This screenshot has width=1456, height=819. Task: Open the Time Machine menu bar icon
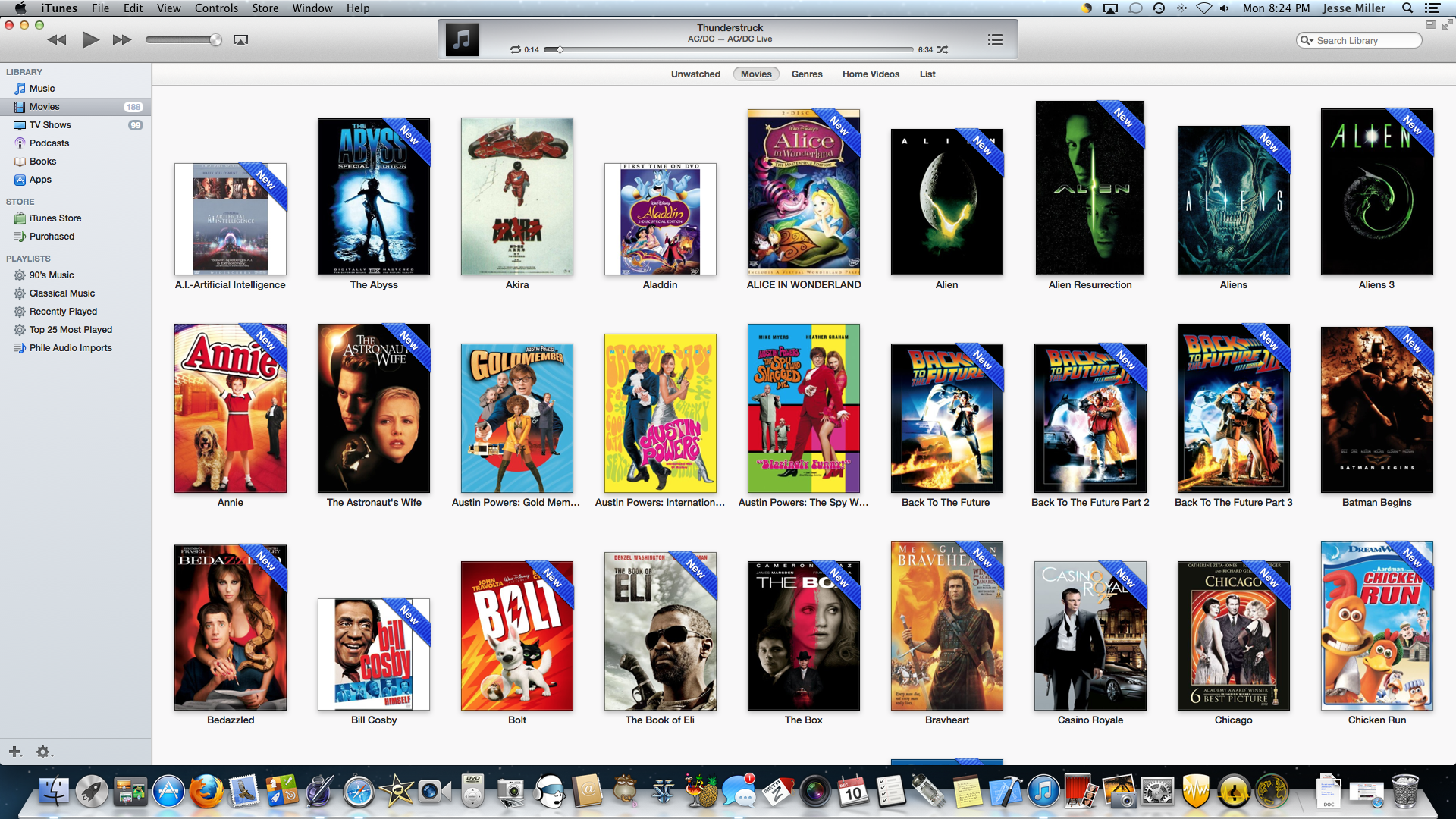pos(1159,8)
